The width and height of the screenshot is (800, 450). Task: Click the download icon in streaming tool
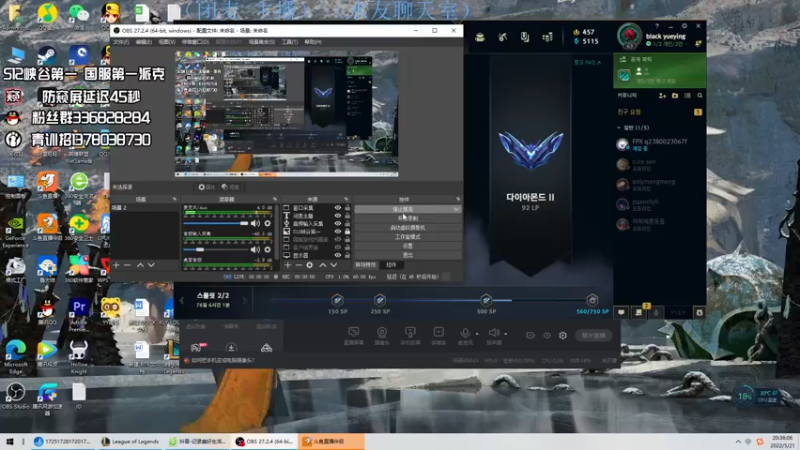pos(231,348)
